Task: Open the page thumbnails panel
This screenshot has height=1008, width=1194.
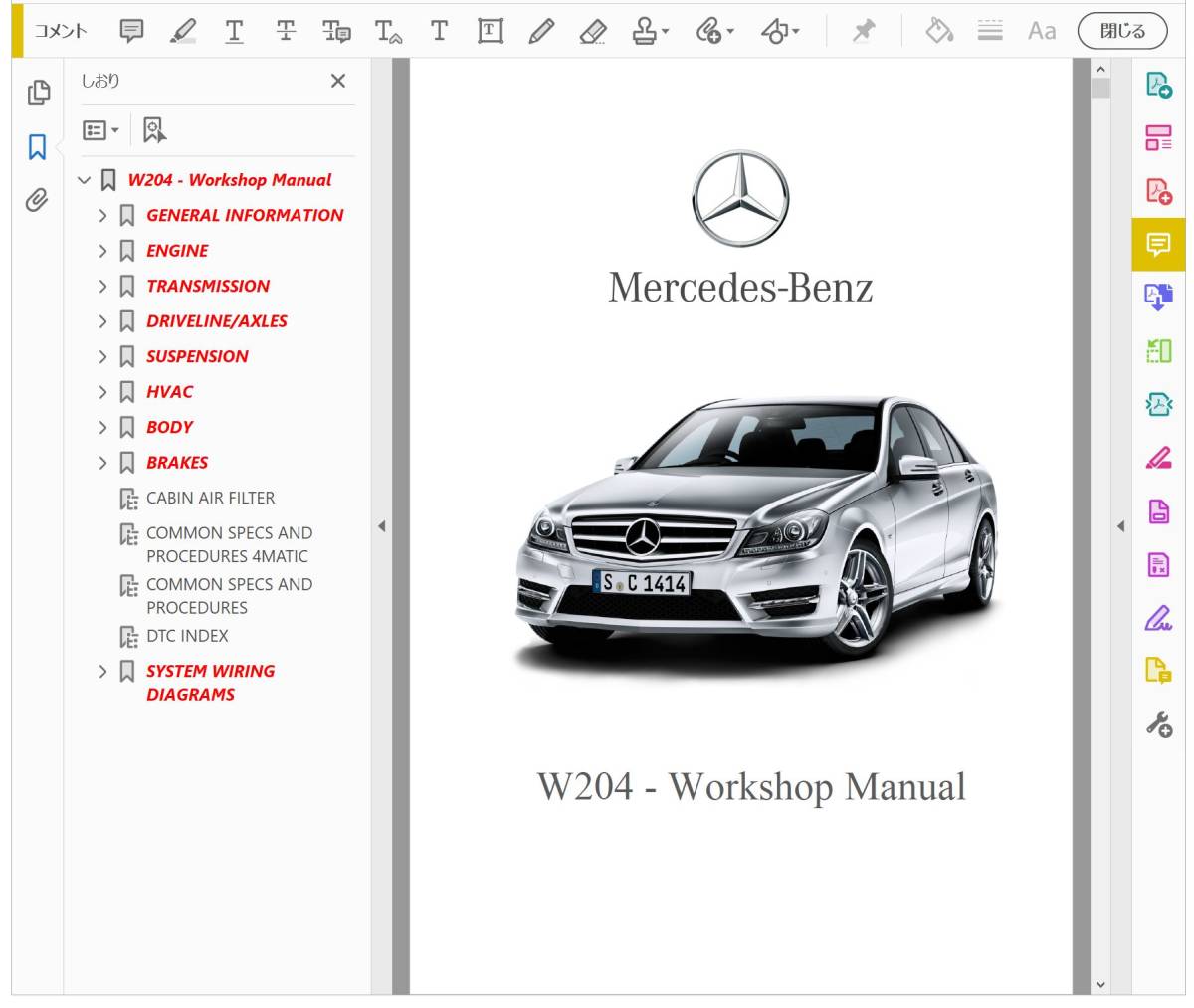Action: [38, 93]
